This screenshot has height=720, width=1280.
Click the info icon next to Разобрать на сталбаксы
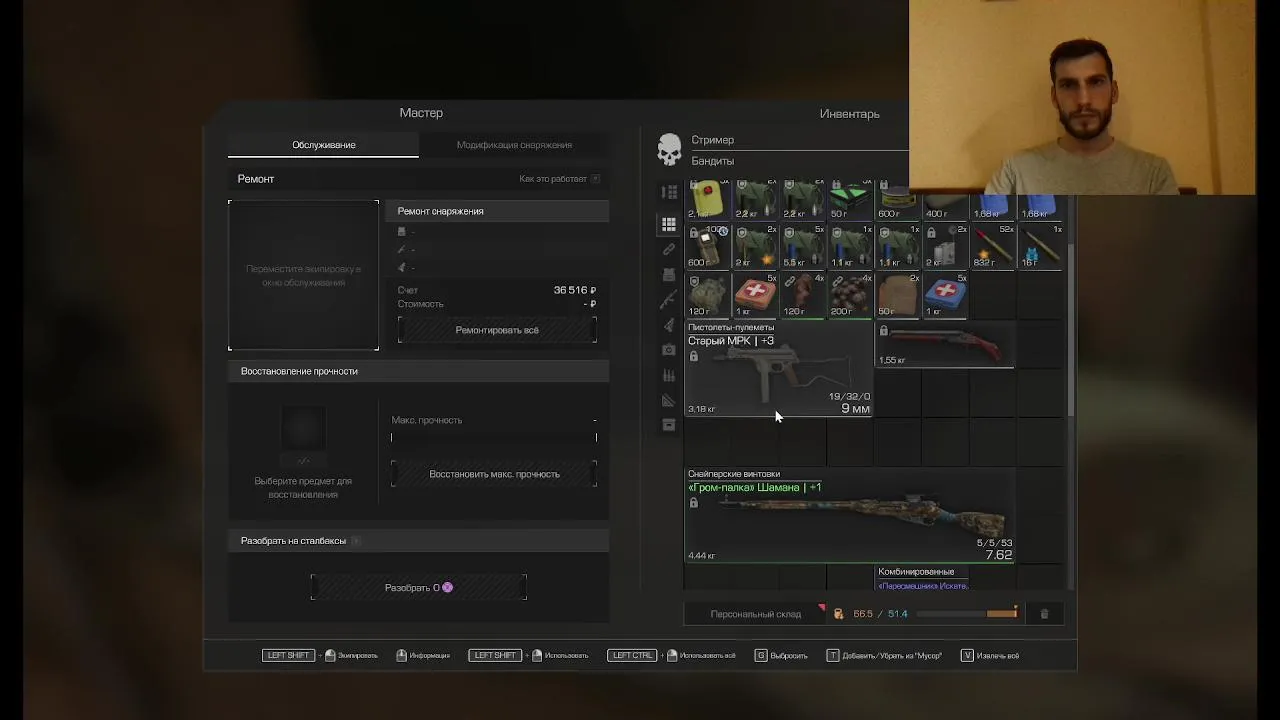pos(355,541)
